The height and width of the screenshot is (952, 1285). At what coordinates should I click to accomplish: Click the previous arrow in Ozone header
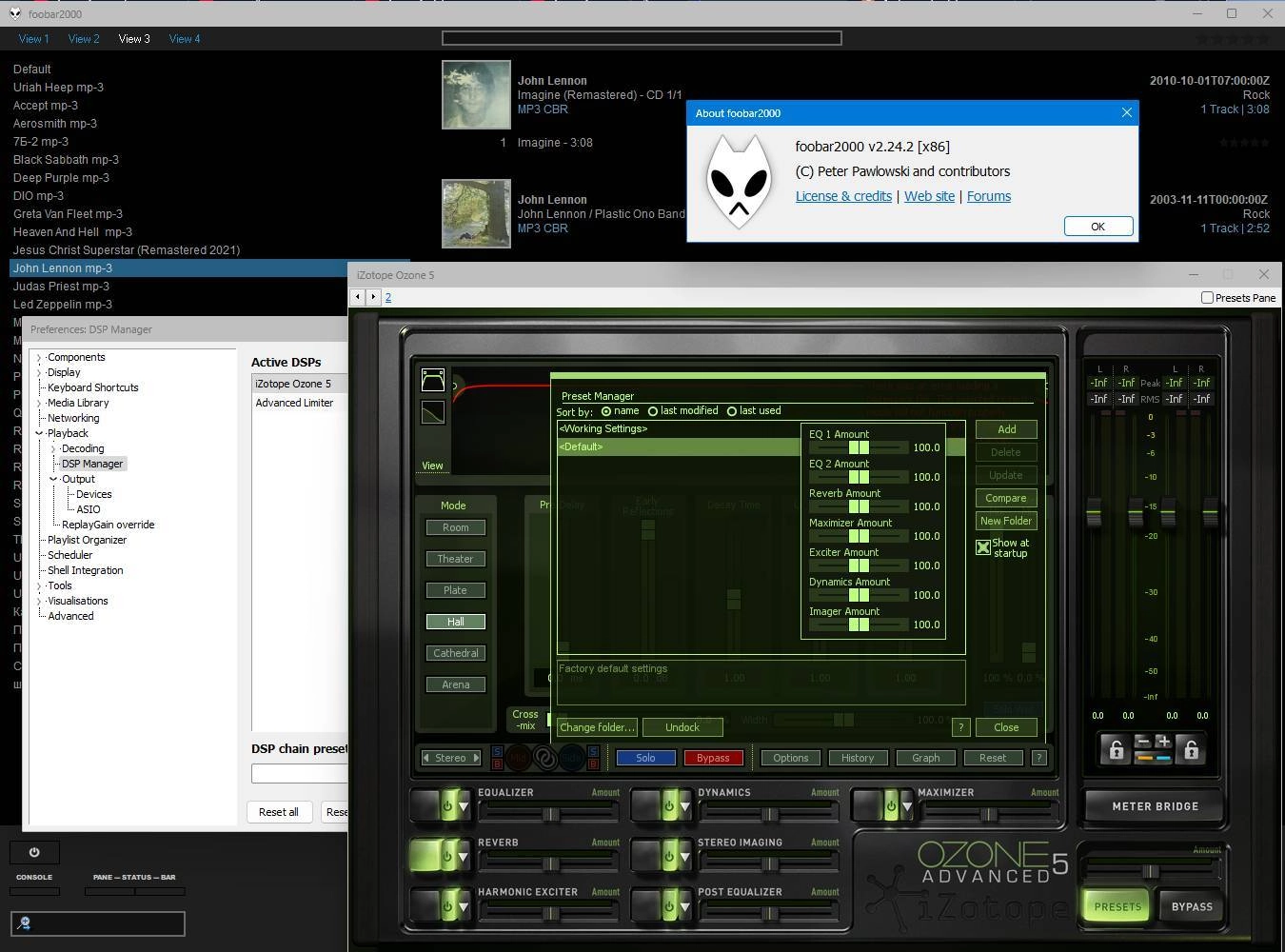click(358, 297)
